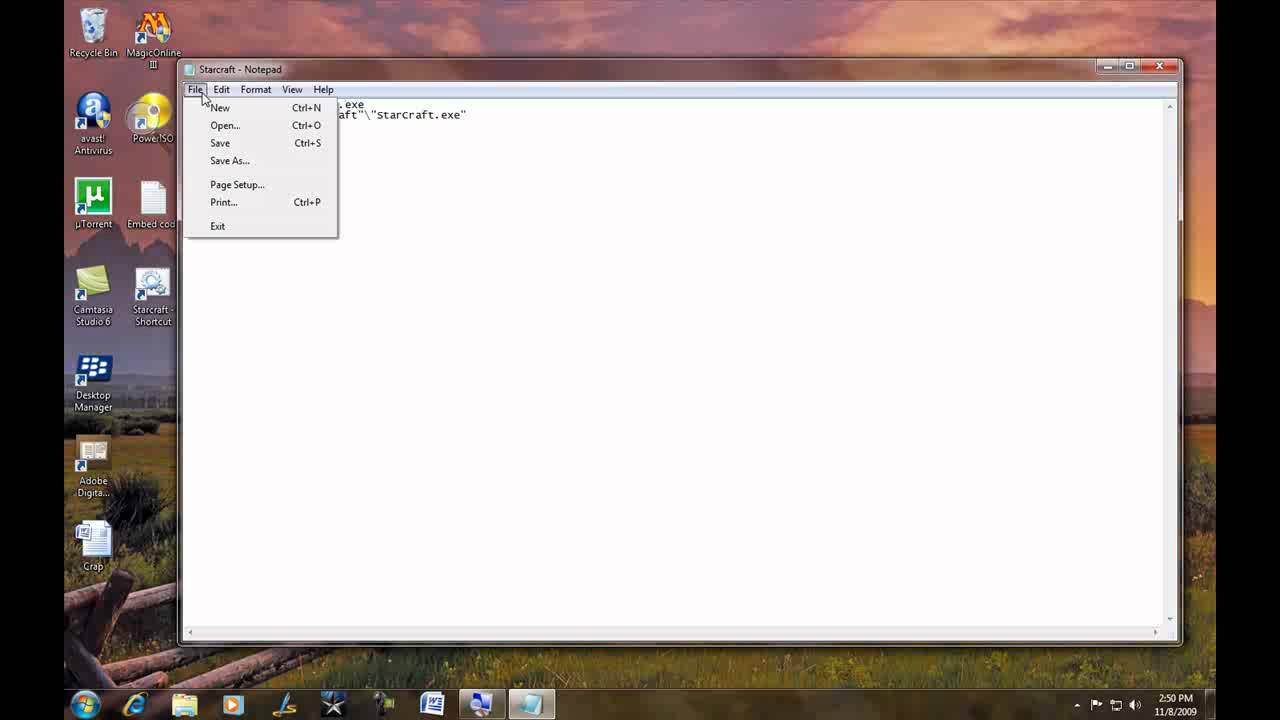Click the network tray icon
Screen dimensions: 1280x720
tap(1116, 705)
